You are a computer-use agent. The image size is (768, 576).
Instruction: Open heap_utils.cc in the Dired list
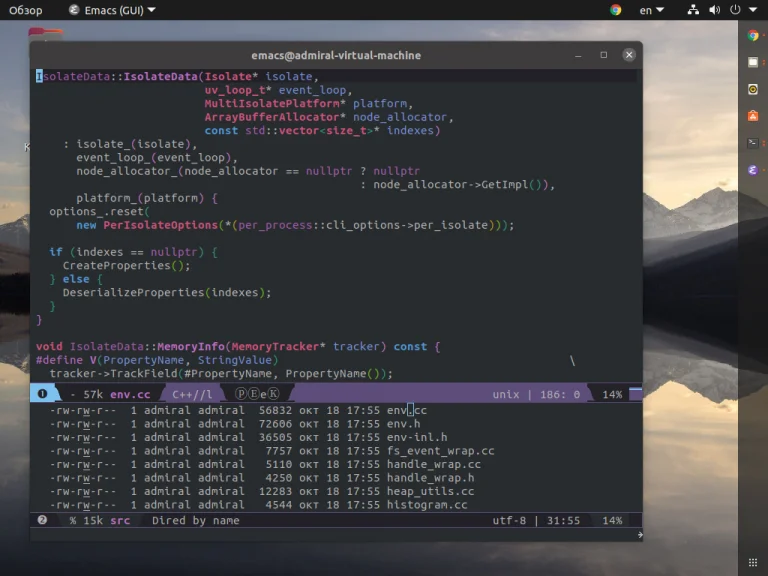coord(430,491)
